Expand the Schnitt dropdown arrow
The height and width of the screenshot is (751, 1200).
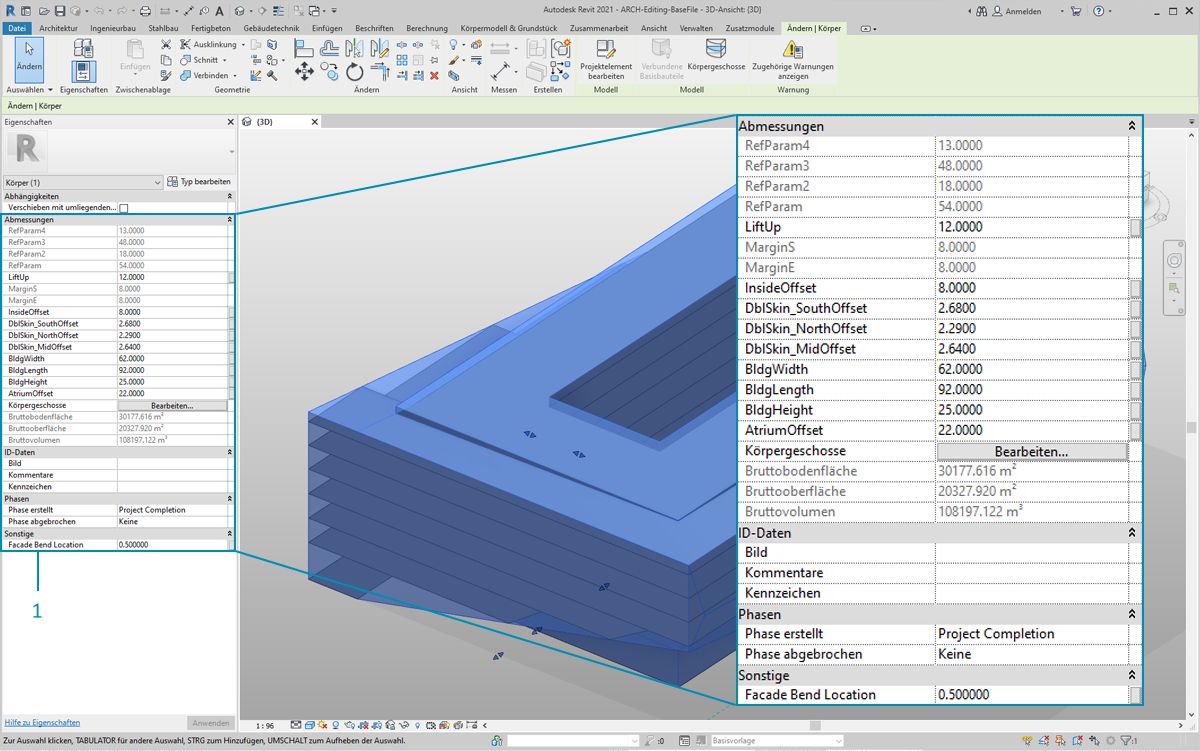pos(225,60)
